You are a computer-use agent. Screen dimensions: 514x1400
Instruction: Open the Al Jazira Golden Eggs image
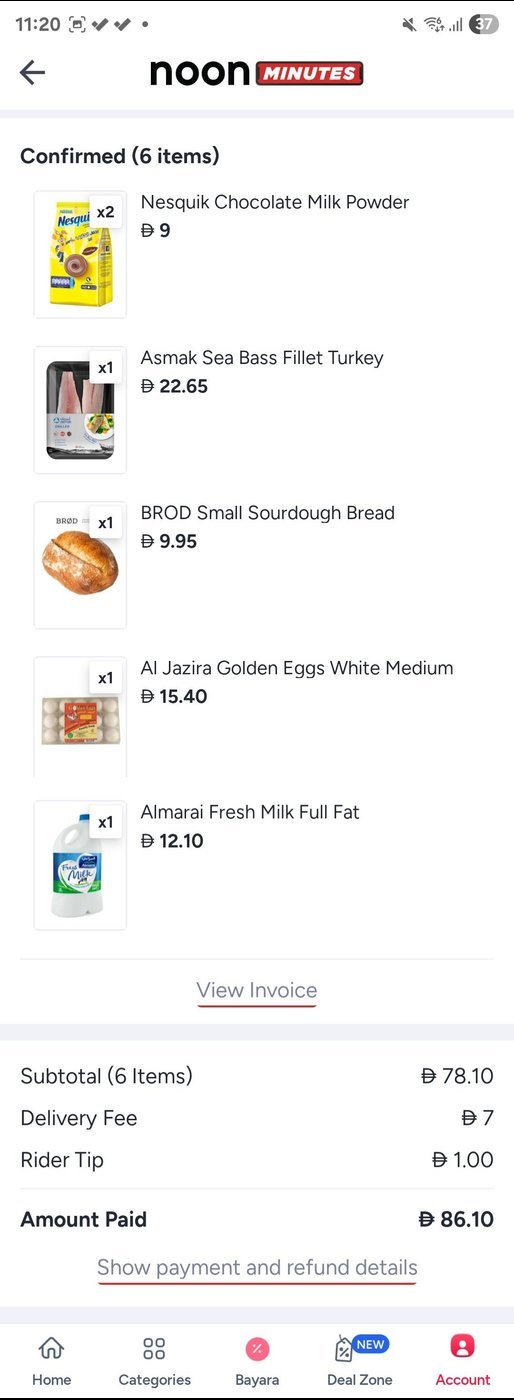pyautogui.click(x=80, y=717)
